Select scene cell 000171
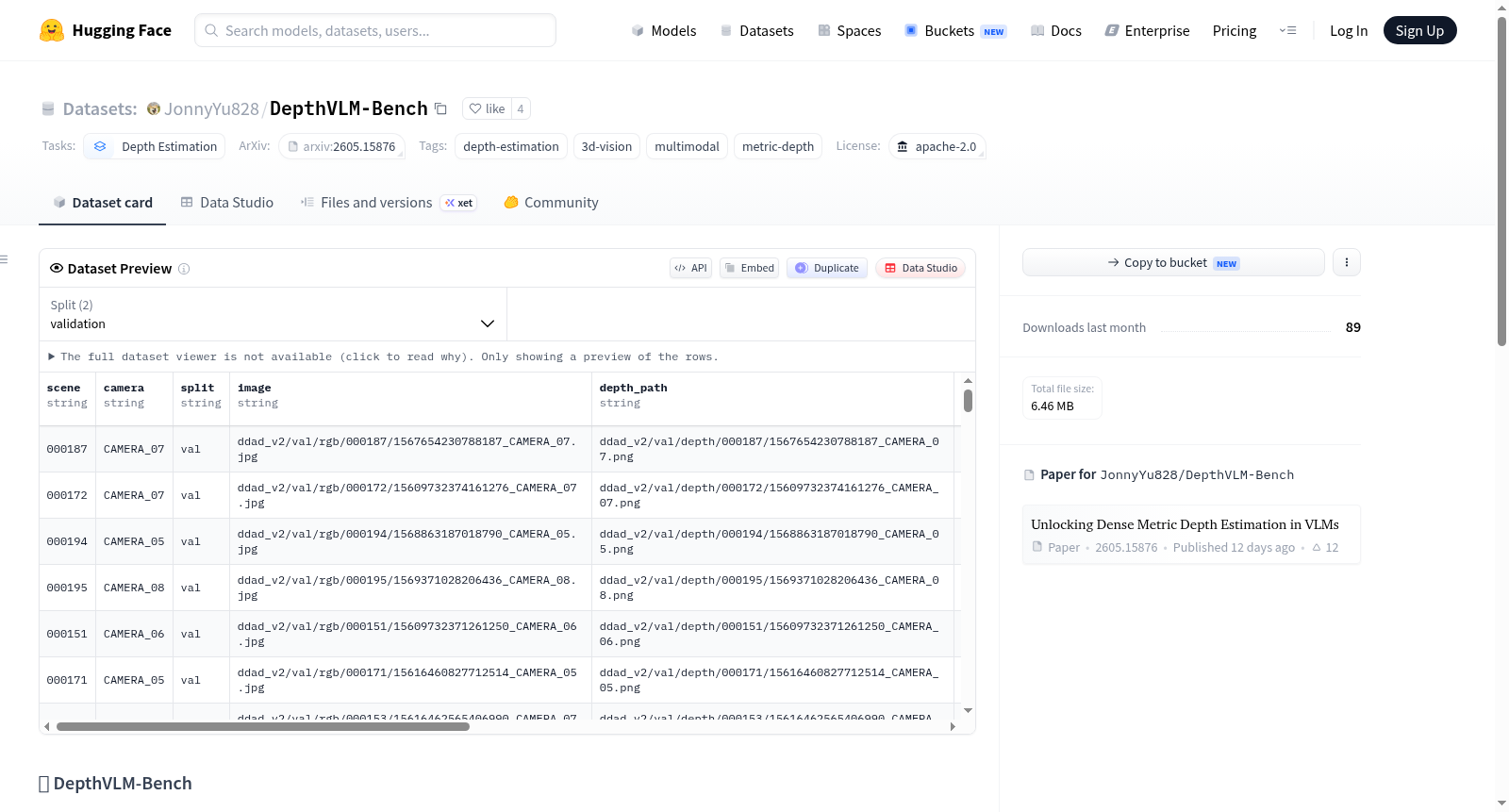 (67, 680)
